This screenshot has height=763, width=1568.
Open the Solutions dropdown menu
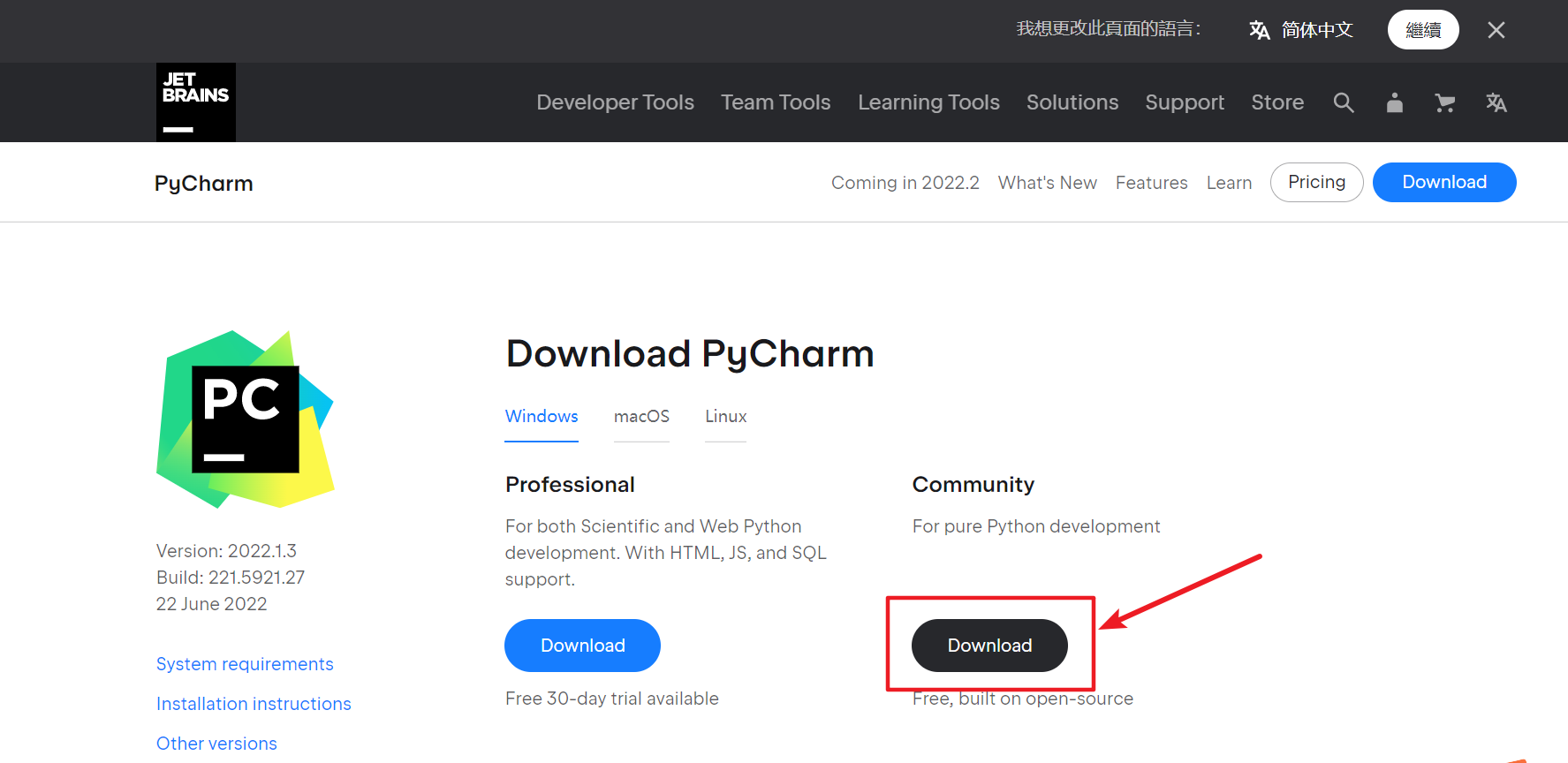coord(1072,102)
